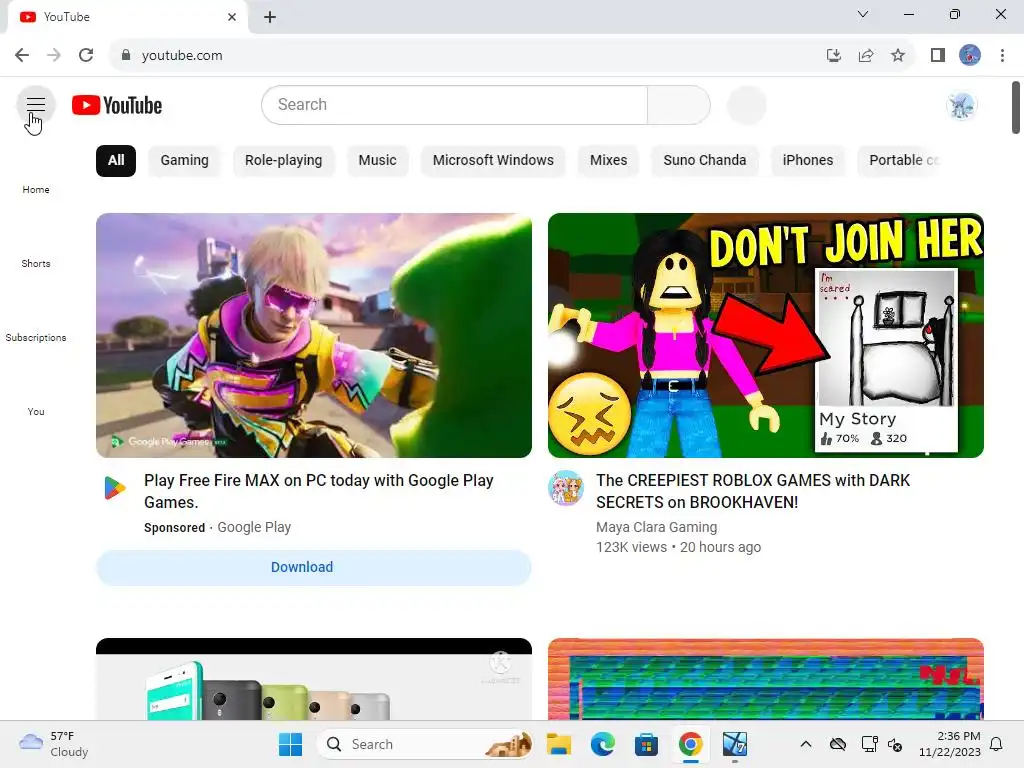Open the colorful phones video thumbnail
Image resolution: width=1024 pixels, height=768 pixels.
click(313, 679)
